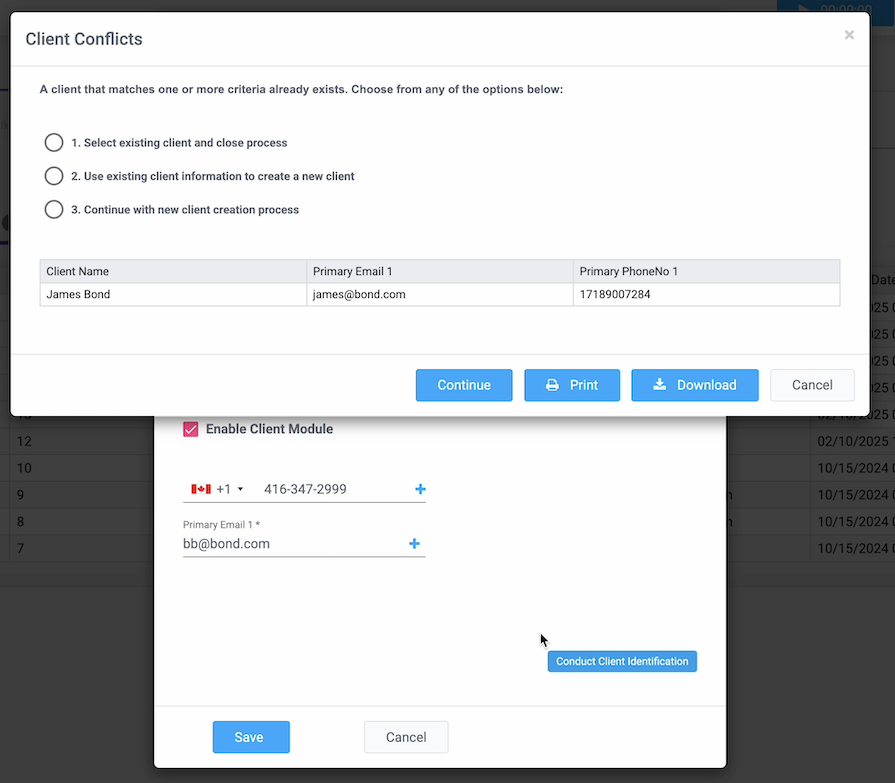
Task: Close the Client Conflicts dialog with X
Action: coord(849,35)
